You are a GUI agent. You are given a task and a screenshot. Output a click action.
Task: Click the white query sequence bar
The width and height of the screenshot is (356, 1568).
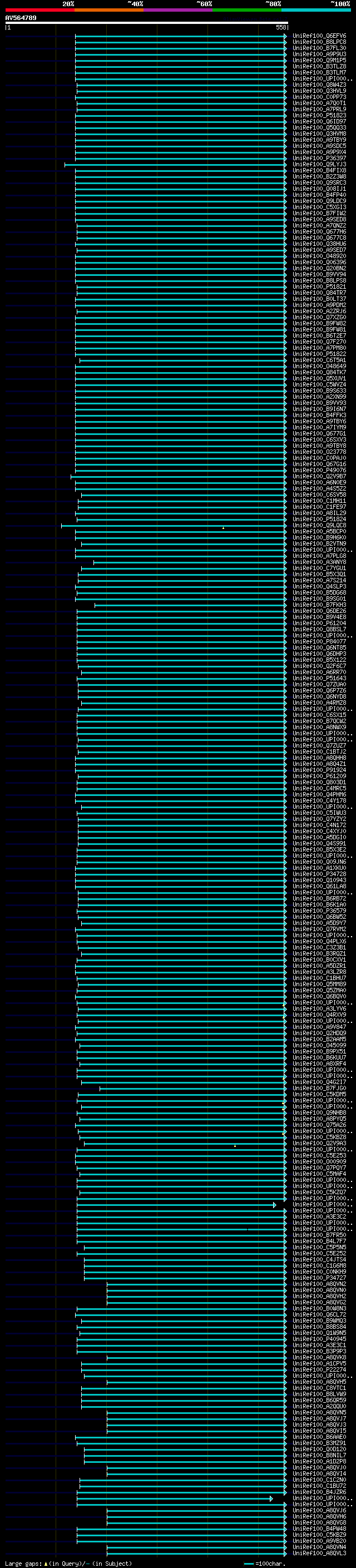(146, 22)
